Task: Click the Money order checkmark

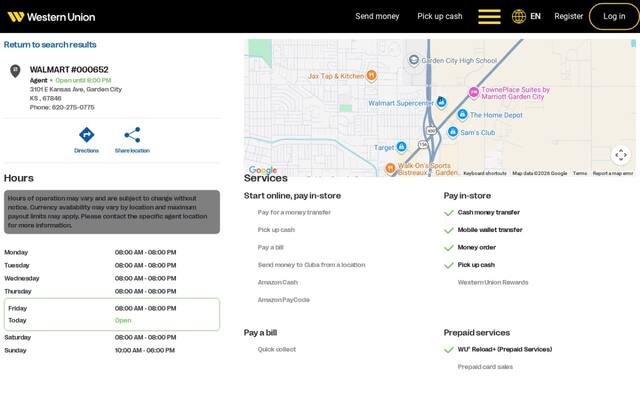Action: (449, 248)
